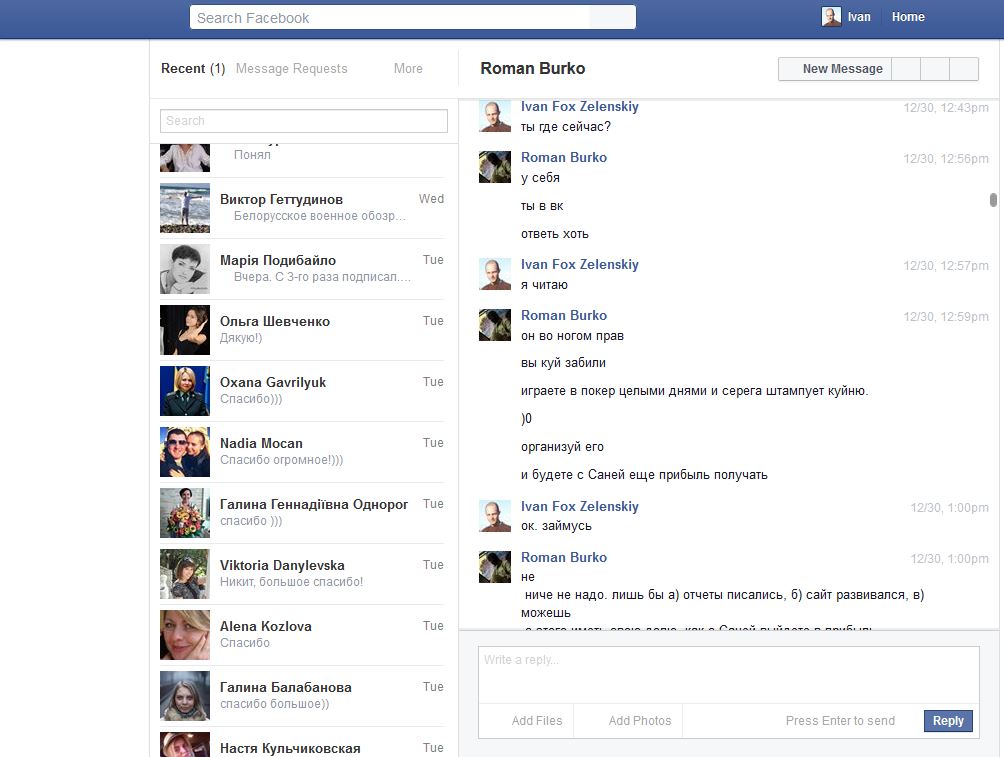This screenshot has height=757, width=1004.
Task: Choose Add Photos below reply field
Action: [x=639, y=721]
